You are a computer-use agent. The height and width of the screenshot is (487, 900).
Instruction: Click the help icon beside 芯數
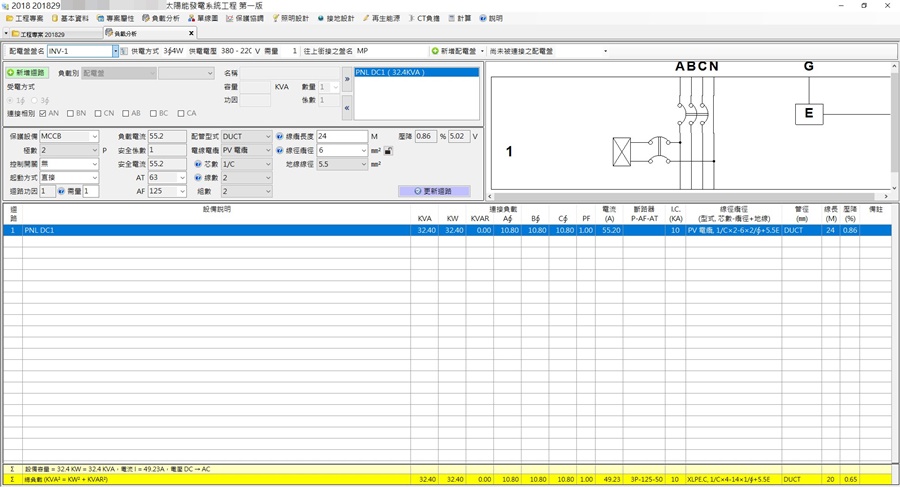(x=199, y=164)
